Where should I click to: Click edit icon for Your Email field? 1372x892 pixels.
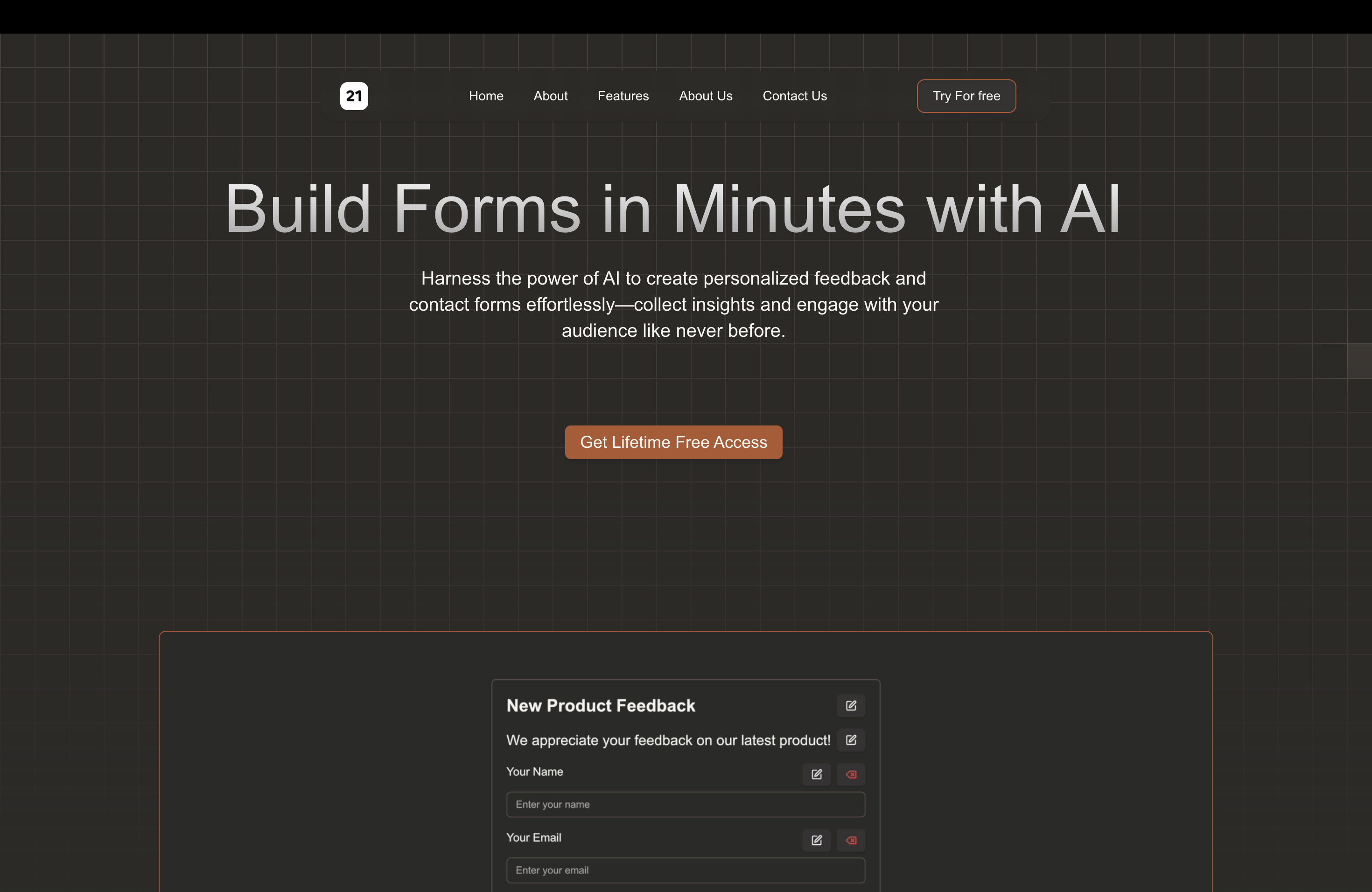(x=816, y=840)
